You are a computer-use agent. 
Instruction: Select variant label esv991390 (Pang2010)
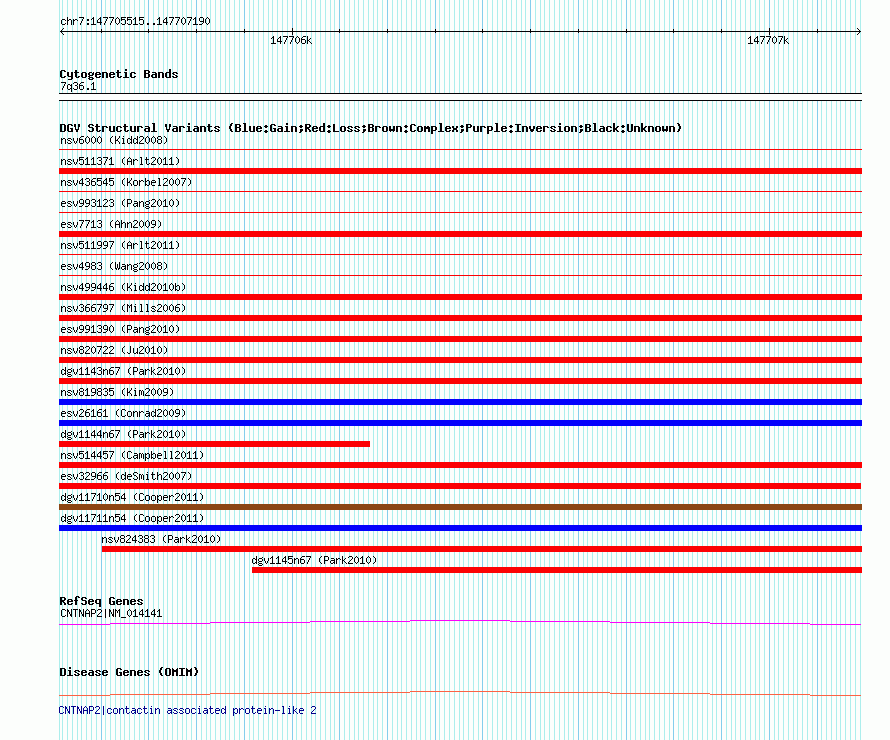(x=120, y=329)
